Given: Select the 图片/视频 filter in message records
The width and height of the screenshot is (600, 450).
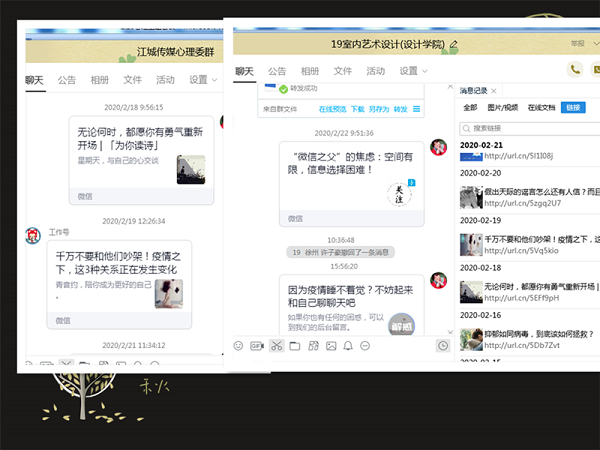Looking at the screenshot, I should (x=501, y=108).
